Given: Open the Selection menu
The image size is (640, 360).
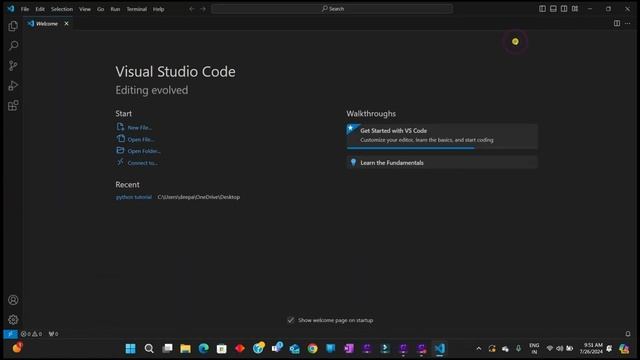Looking at the screenshot, I should [x=62, y=9].
